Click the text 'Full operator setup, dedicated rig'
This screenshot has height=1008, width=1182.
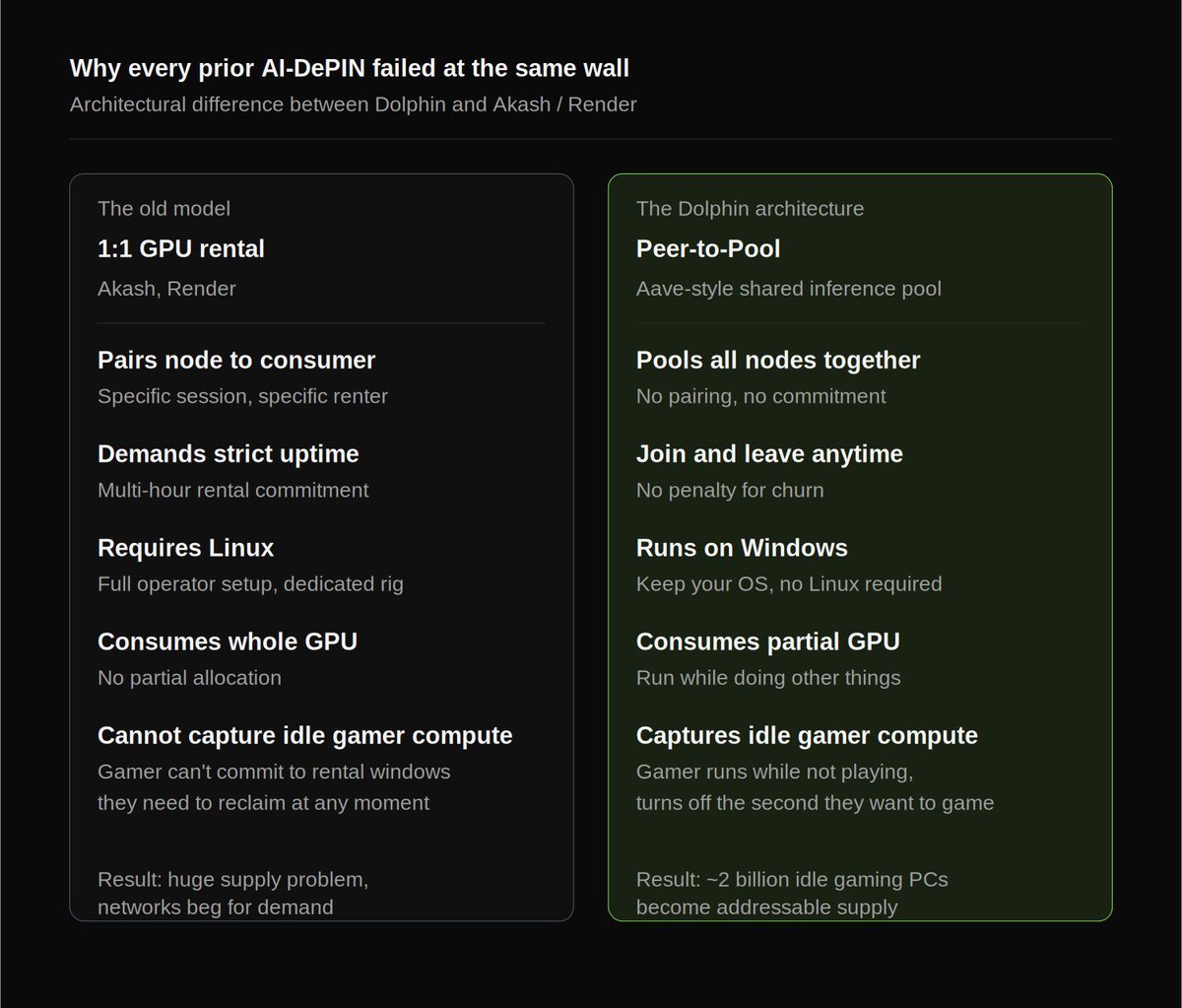(x=250, y=583)
